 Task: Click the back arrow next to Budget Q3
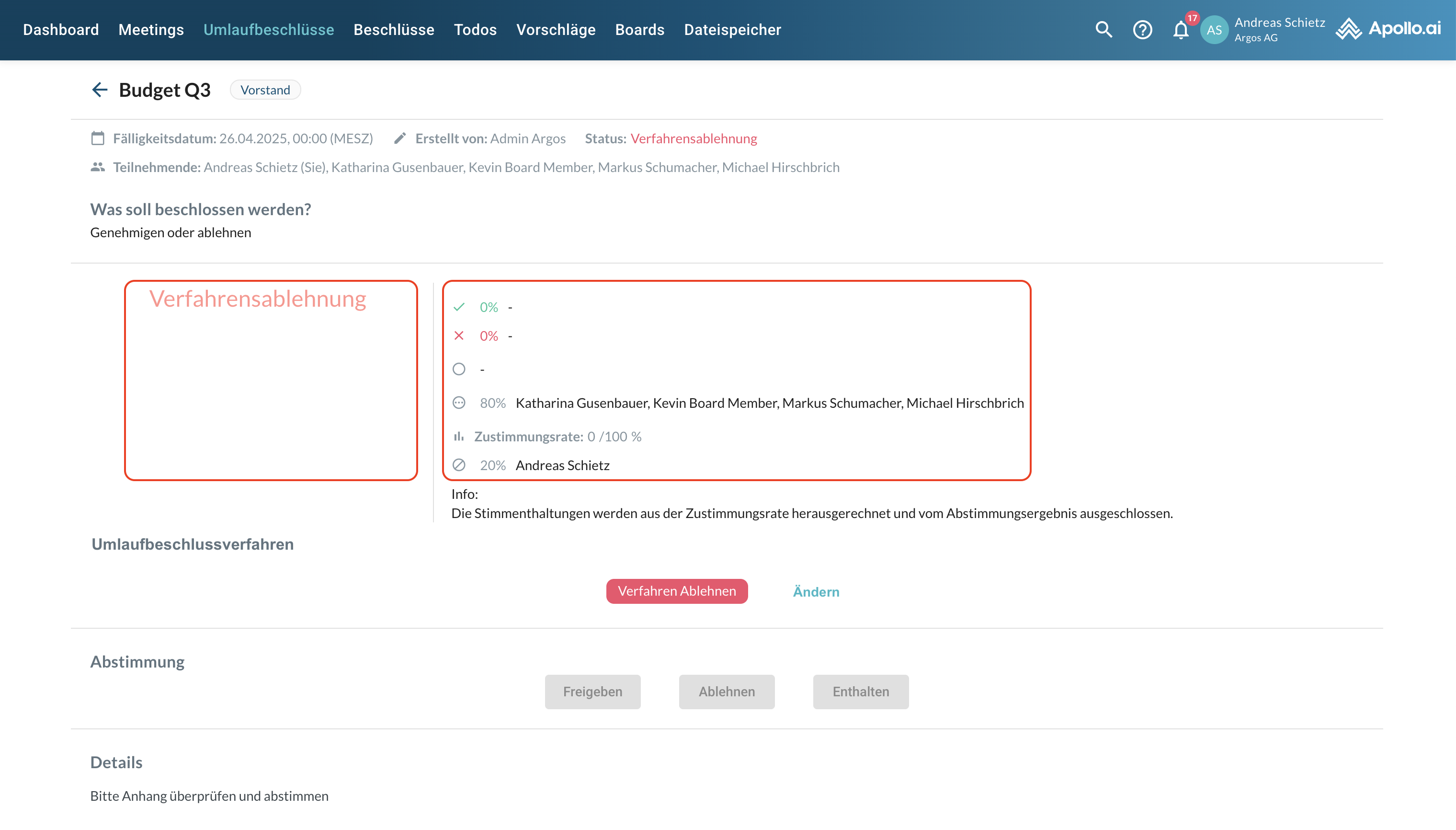point(100,90)
